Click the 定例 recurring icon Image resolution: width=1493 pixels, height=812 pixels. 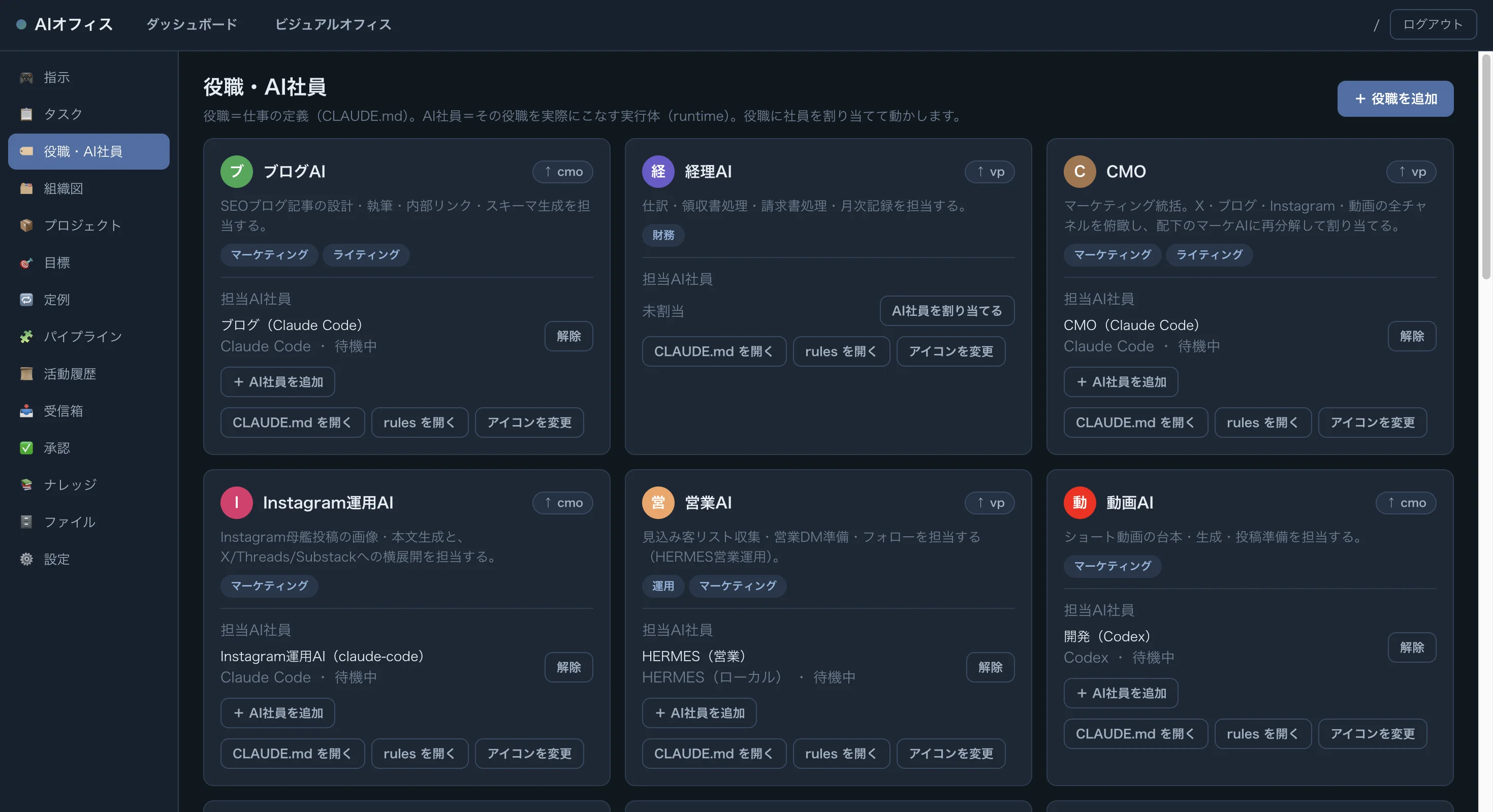pyautogui.click(x=26, y=300)
